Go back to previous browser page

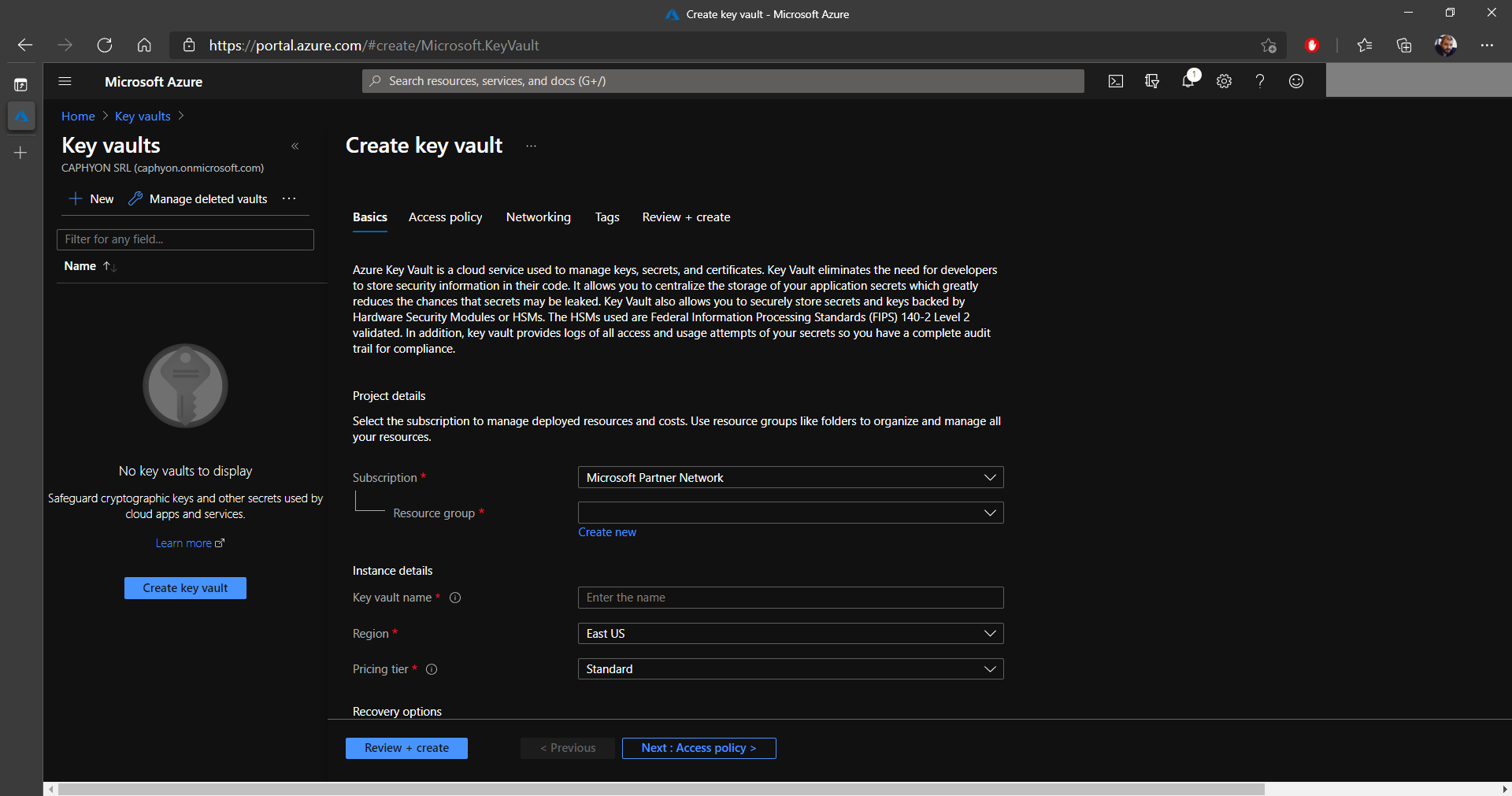(25, 45)
